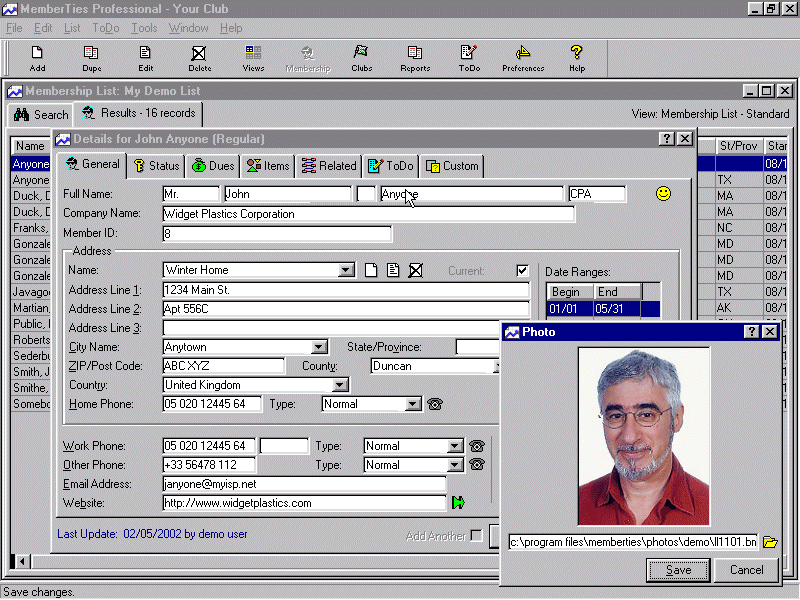Save the photo with Save button
The height and width of the screenshot is (600, 800).
[x=678, y=570]
